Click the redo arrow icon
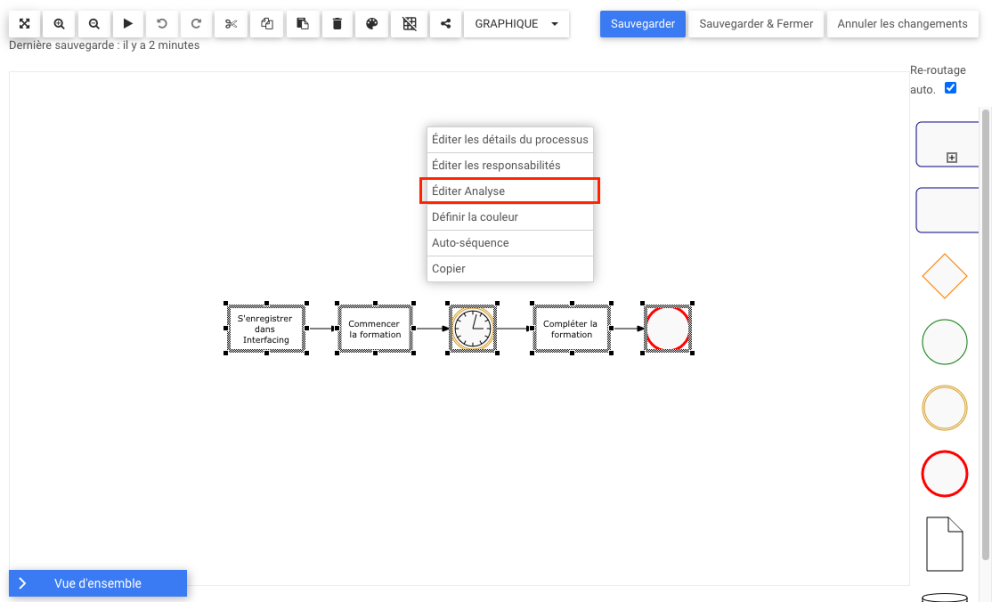This screenshot has width=1000, height=602. (196, 24)
